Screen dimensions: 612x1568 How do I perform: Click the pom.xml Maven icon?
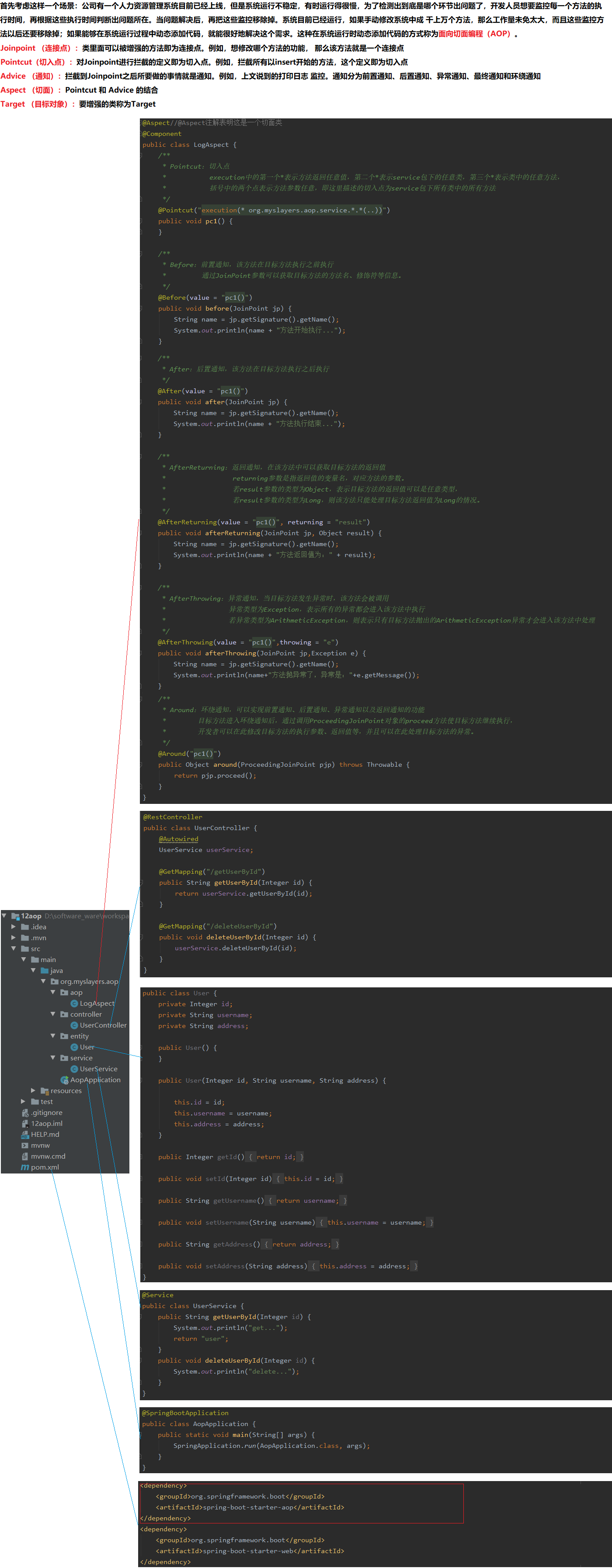(x=25, y=1167)
